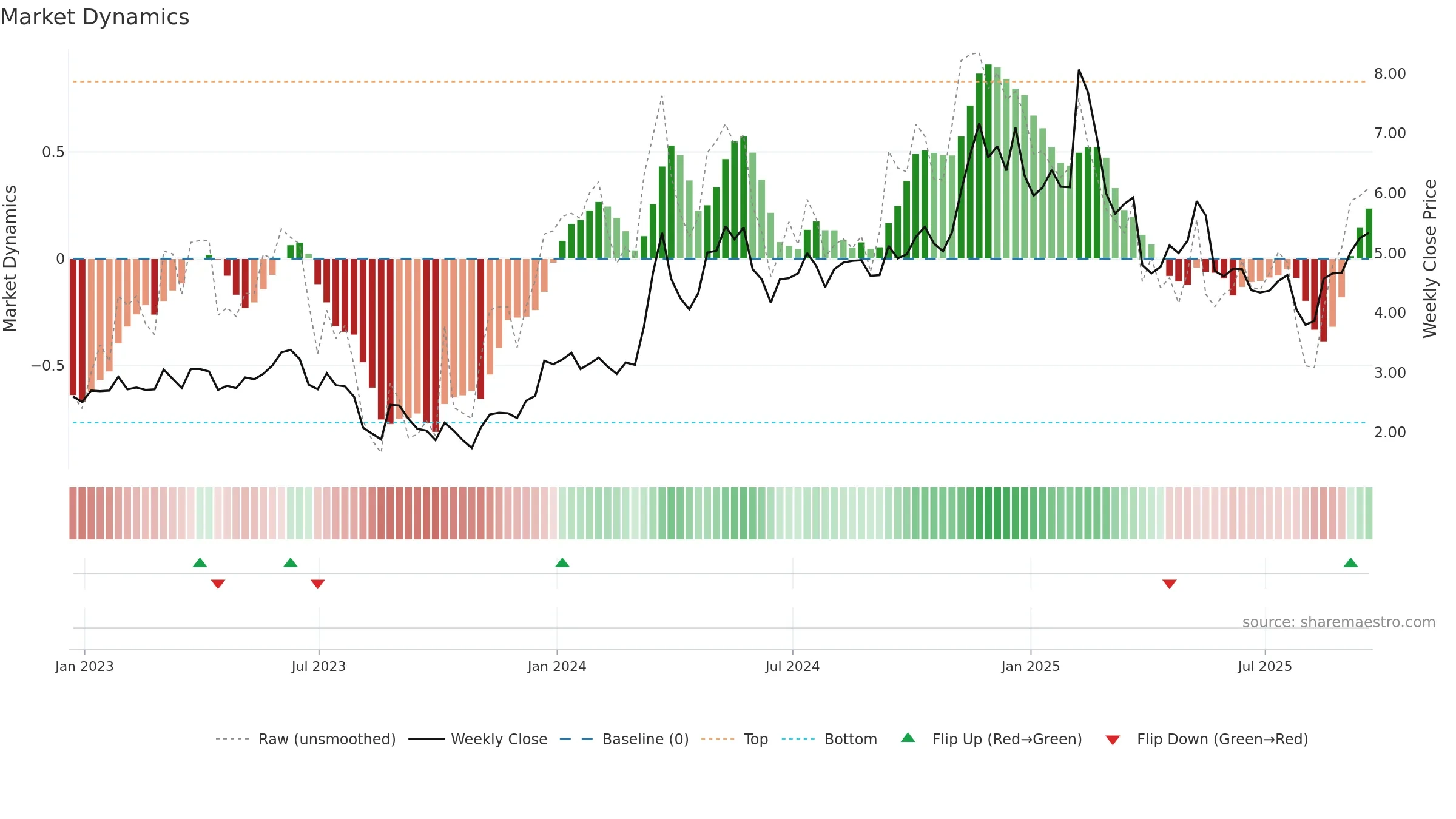The width and height of the screenshot is (1456, 819).
Task: Click the −0.5 left axis tick
Action: tap(48, 365)
